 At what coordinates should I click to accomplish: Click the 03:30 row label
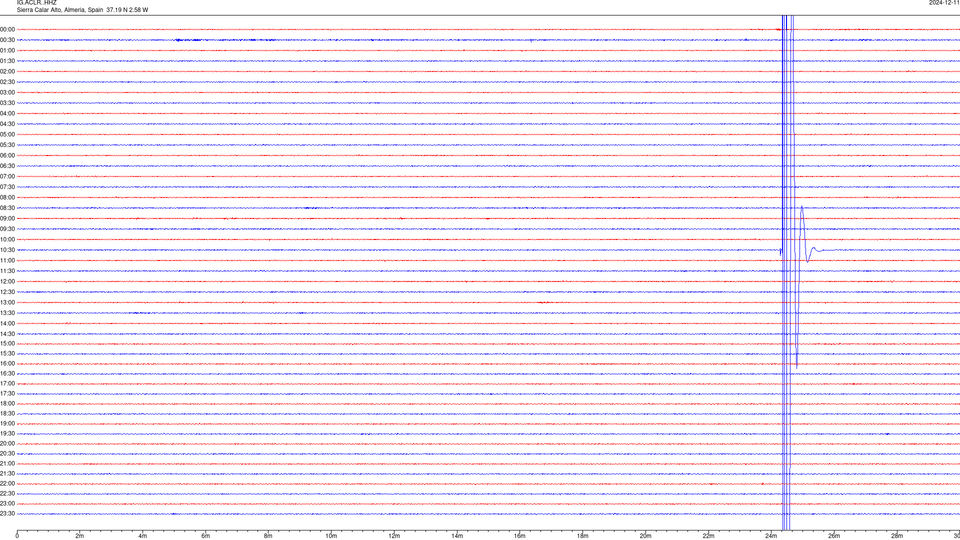tap(7, 103)
